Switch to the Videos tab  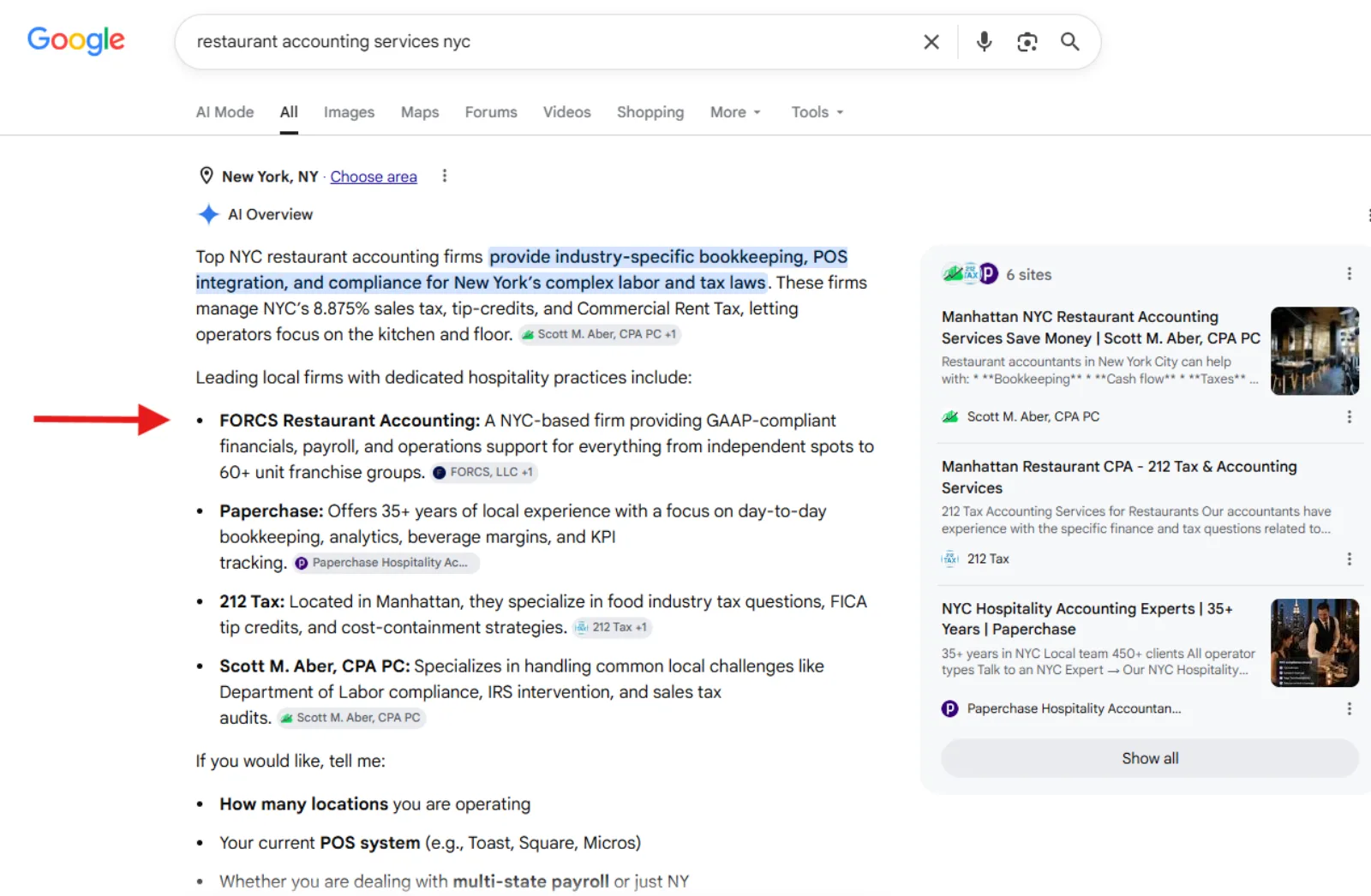click(x=566, y=112)
